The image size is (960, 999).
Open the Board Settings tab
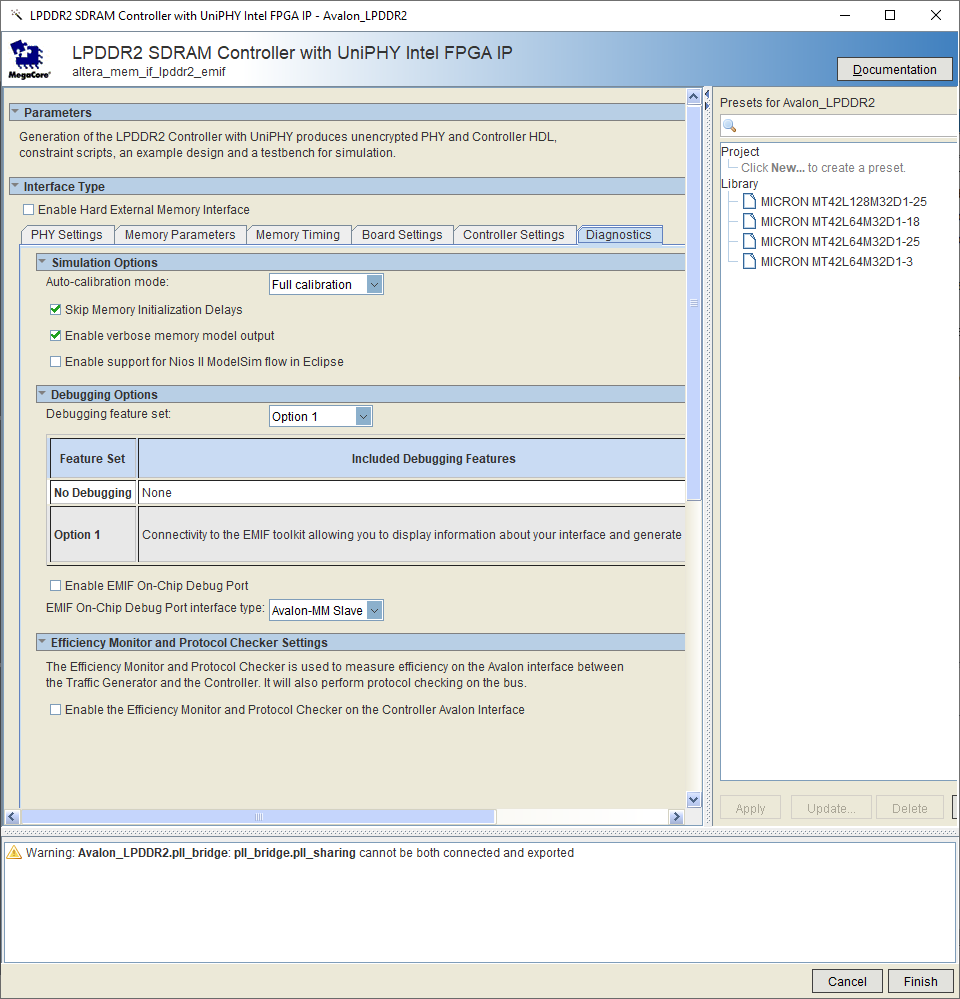coord(402,234)
